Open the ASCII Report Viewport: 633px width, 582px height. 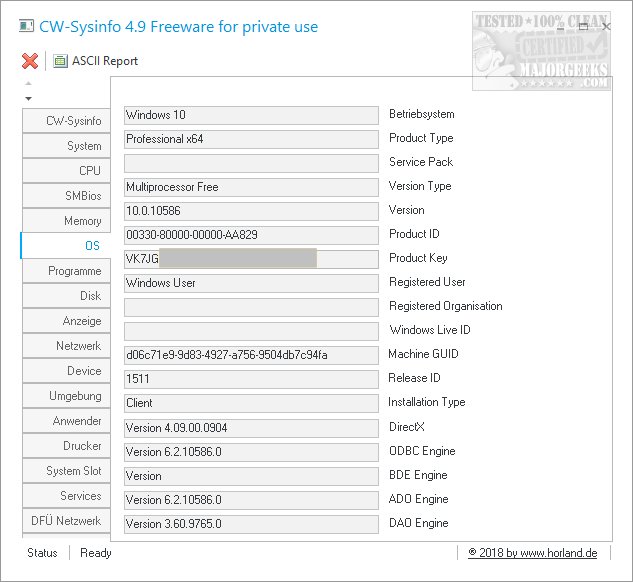(96, 61)
